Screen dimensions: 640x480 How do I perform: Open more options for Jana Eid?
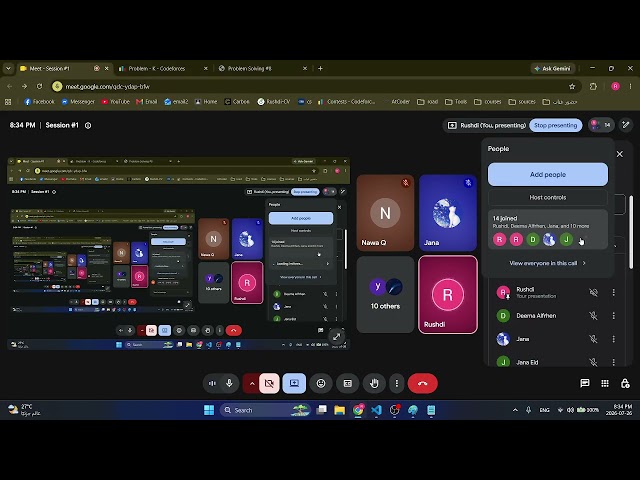coord(613,362)
